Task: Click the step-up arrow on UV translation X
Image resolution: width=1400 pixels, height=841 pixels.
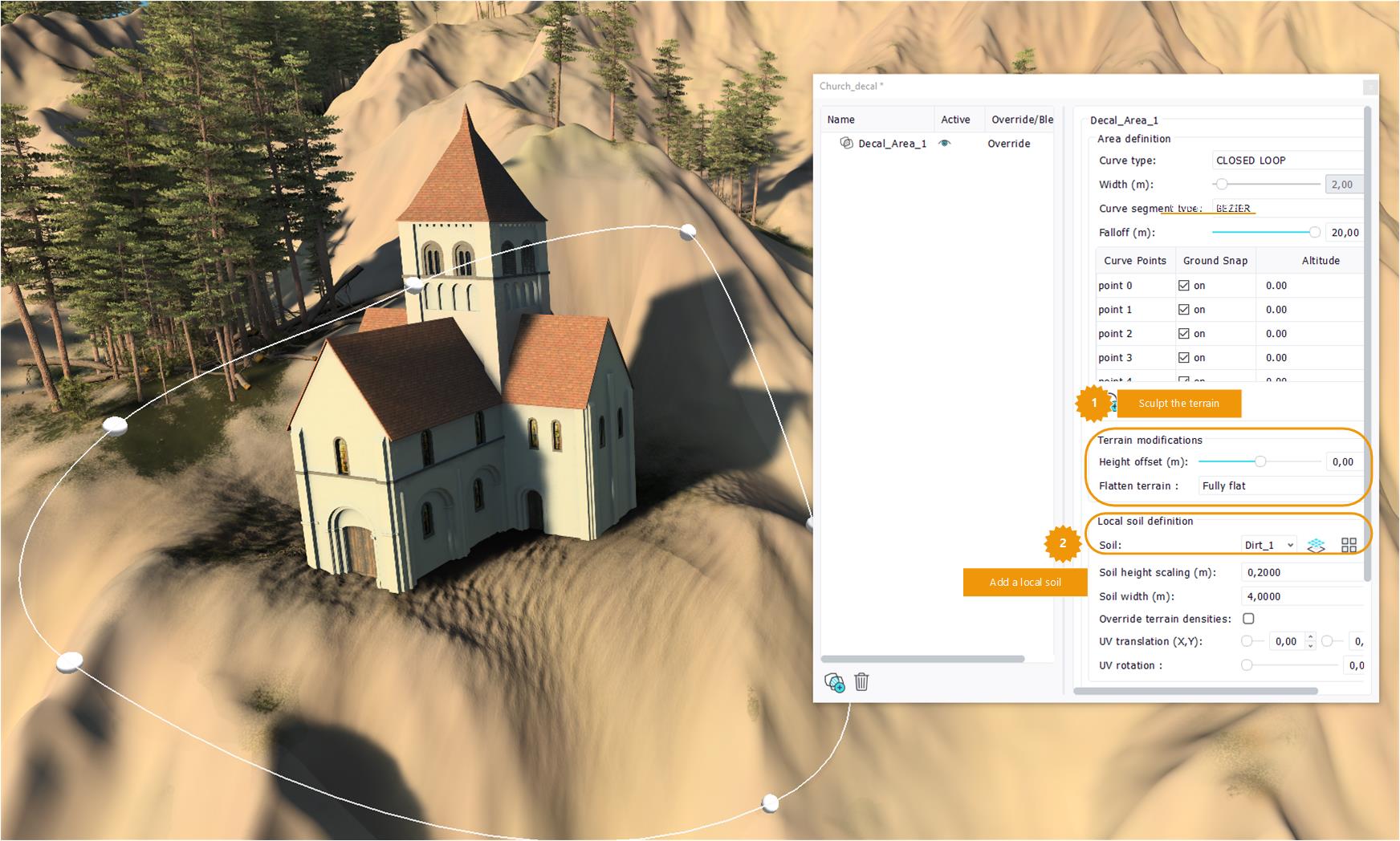Action: tap(1310, 637)
